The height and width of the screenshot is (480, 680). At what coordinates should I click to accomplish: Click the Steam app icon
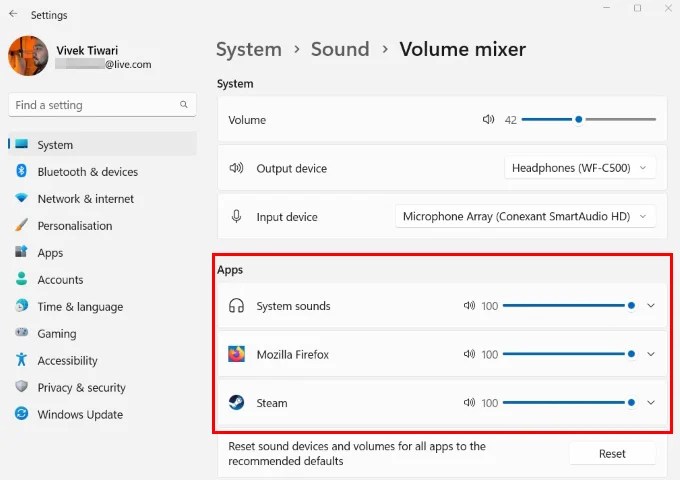[236, 403]
